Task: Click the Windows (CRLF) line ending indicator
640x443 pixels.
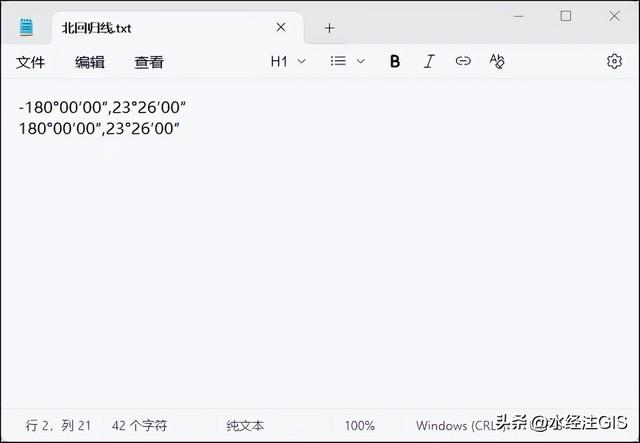Action: [459, 425]
